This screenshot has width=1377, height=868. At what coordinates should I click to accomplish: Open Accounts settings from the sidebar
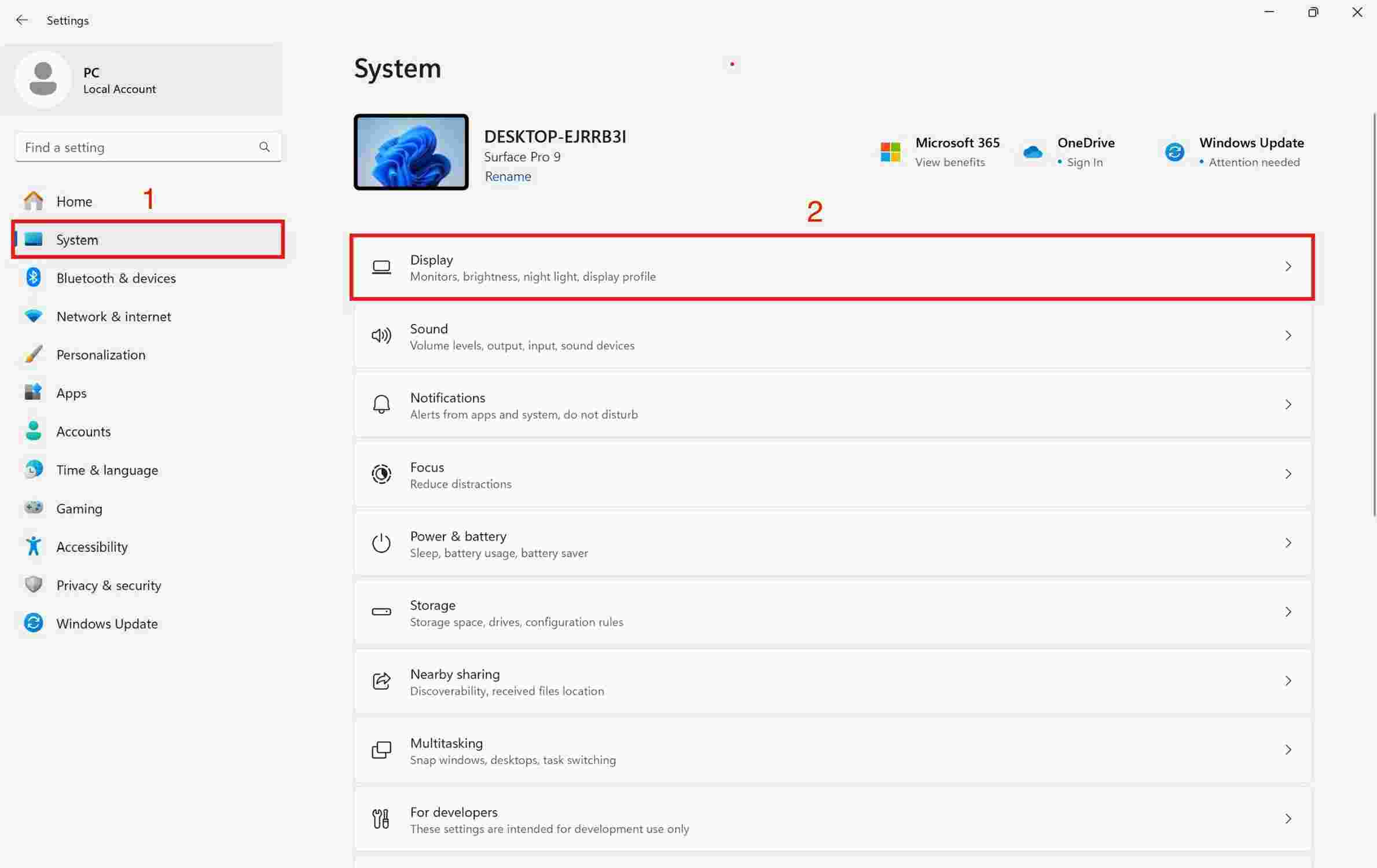click(x=83, y=431)
